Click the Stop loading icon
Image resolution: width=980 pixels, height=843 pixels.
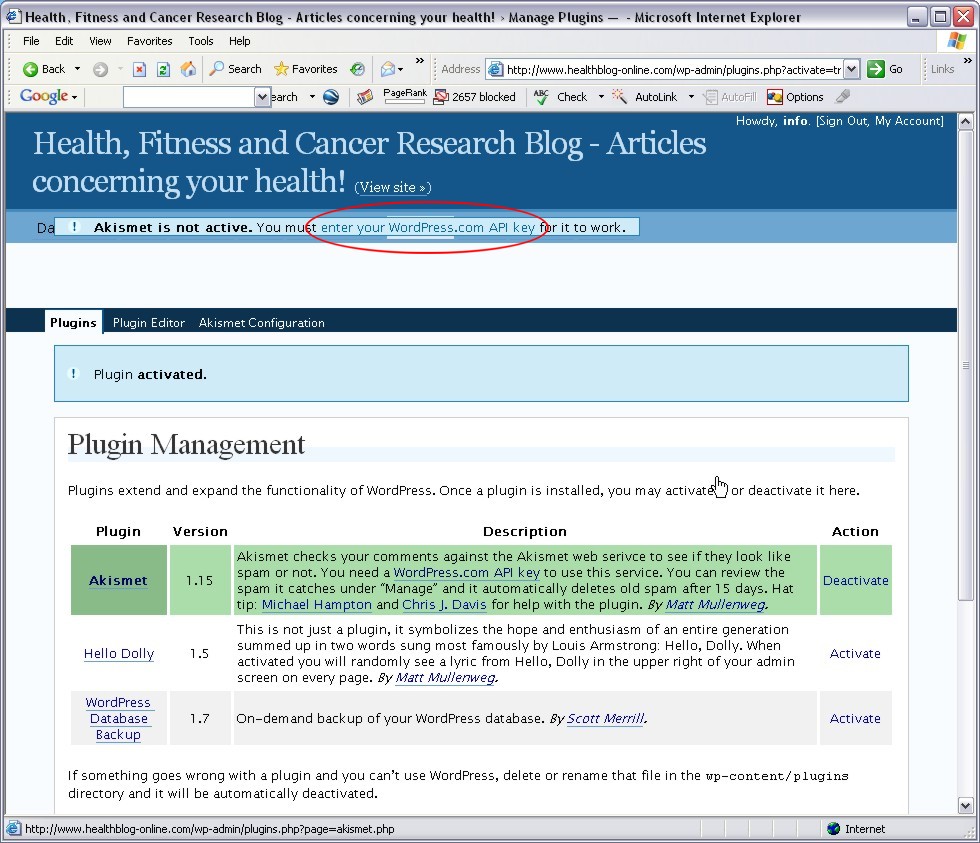[139, 69]
